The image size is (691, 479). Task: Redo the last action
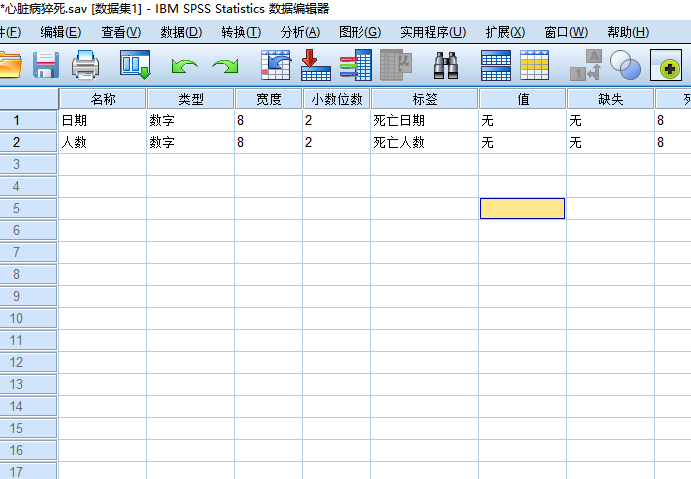pos(225,66)
